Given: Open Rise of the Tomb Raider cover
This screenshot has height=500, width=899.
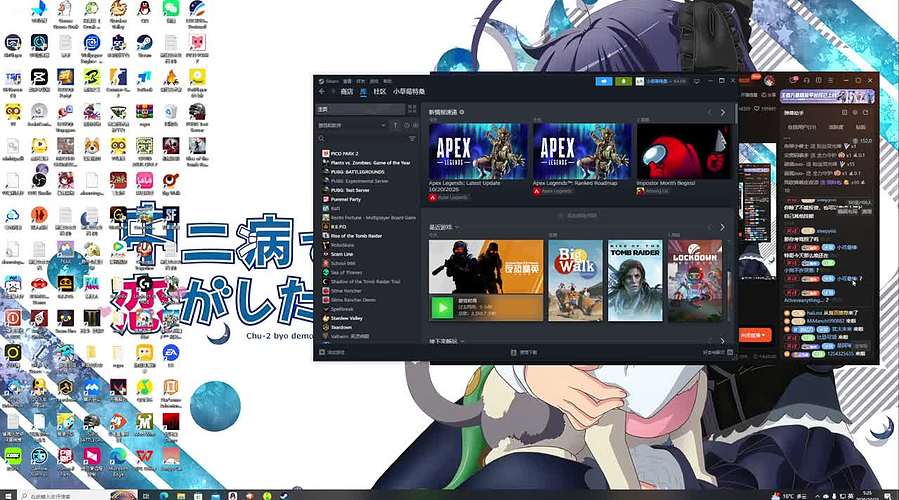Looking at the screenshot, I should pyautogui.click(x=635, y=280).
